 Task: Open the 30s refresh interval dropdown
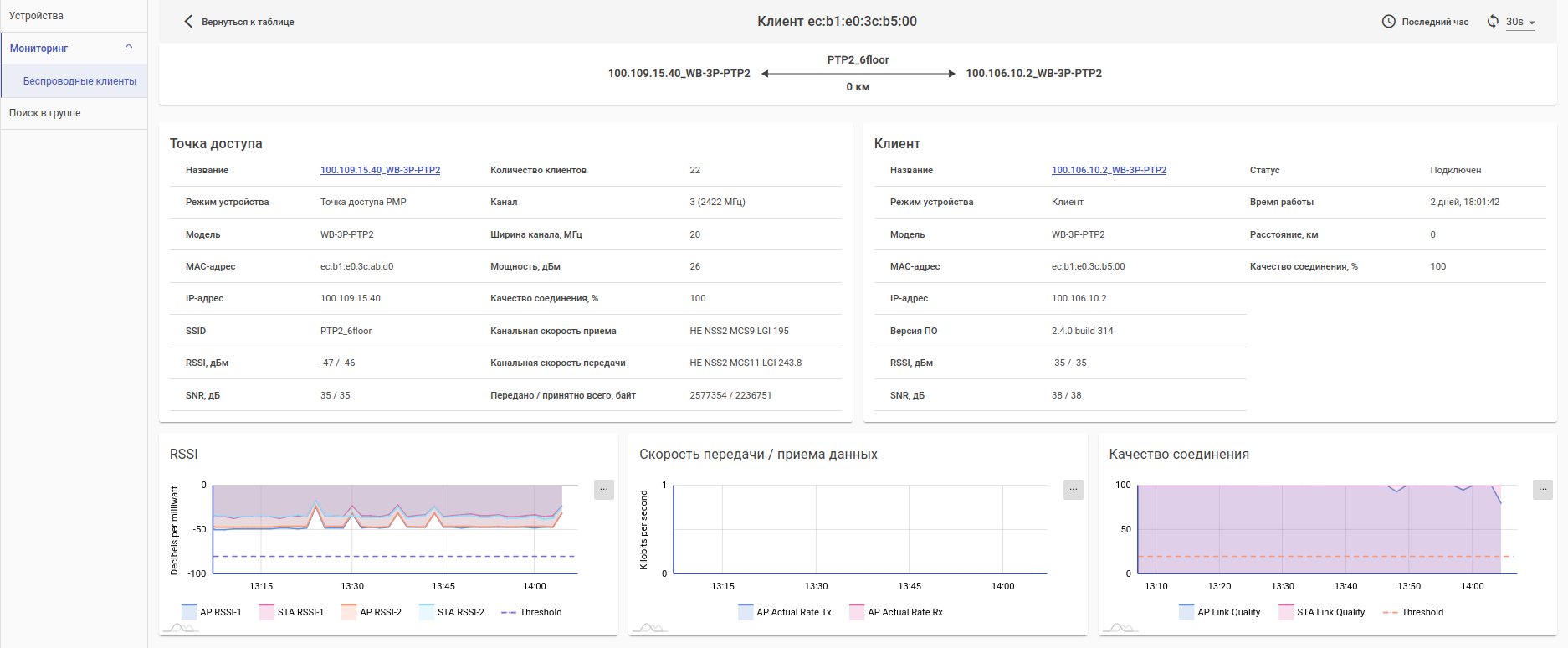click(1520, 23)
